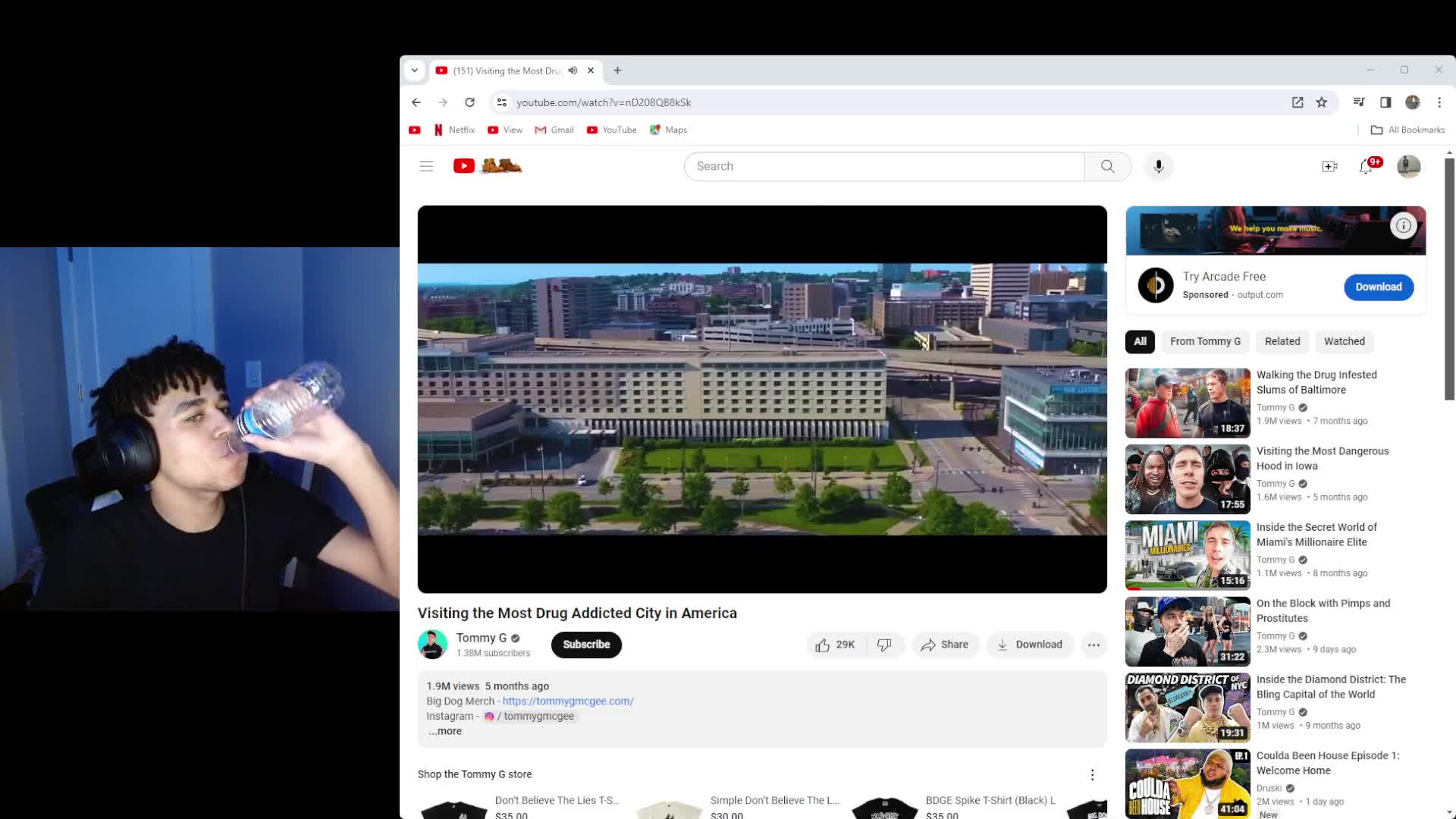Open a new browser tab

point(617,71)
